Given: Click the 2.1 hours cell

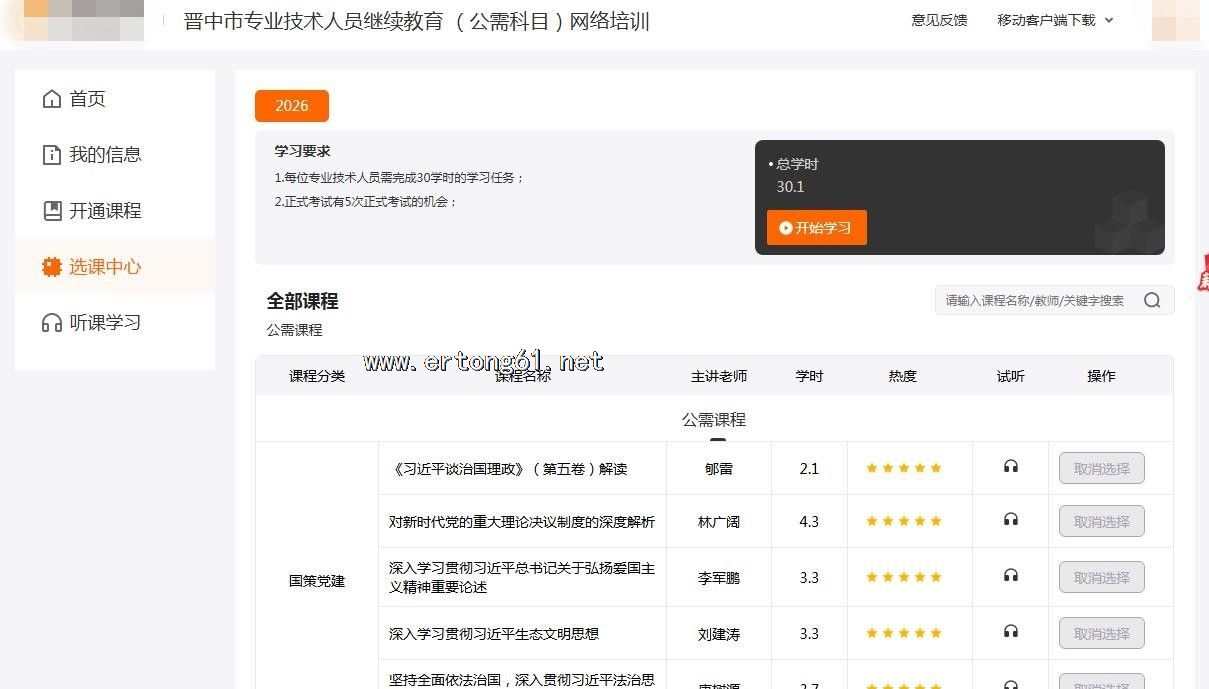Looking at the screenshot, I should (x=809, y=469).
